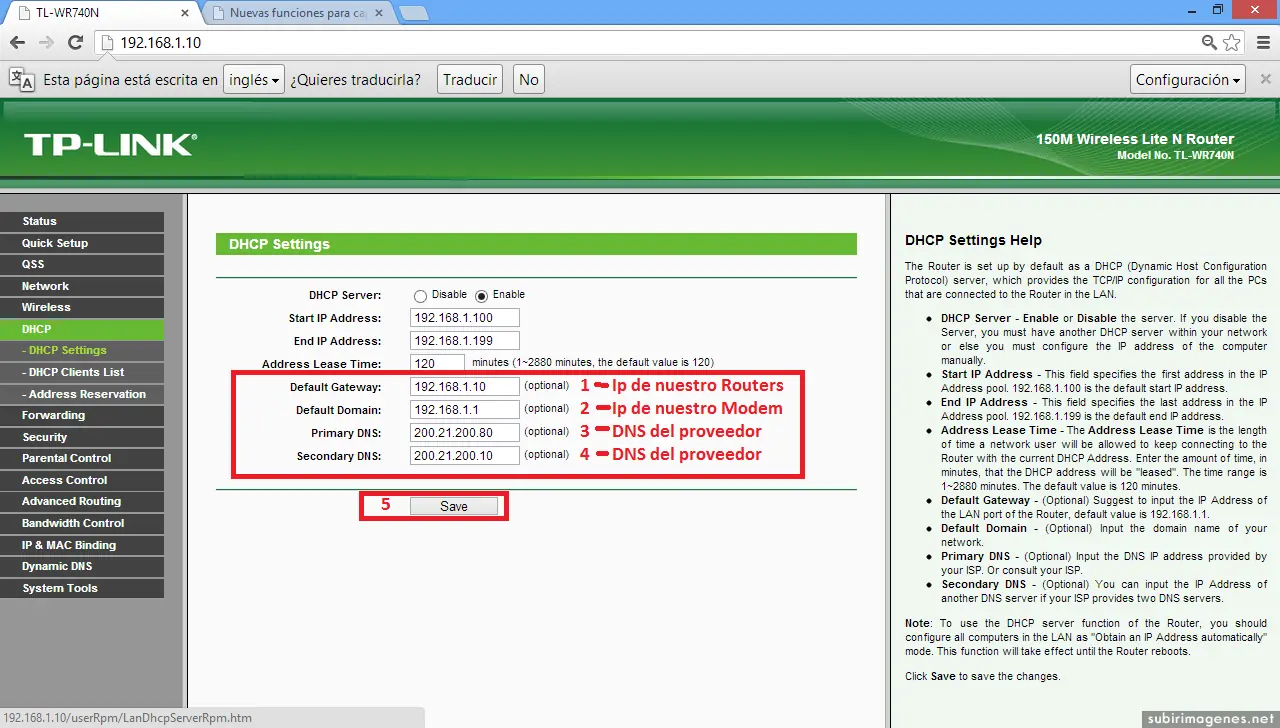Click the End IP Address field

click(465, 341)
